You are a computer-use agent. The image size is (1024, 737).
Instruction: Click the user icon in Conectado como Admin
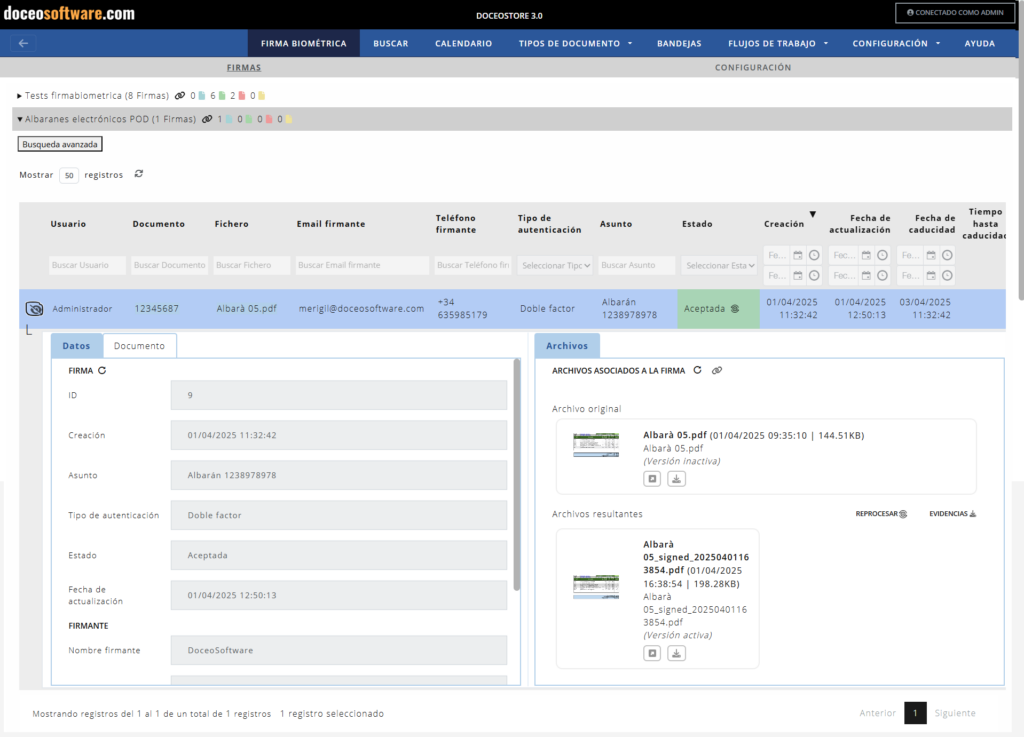tap(910, 12)
